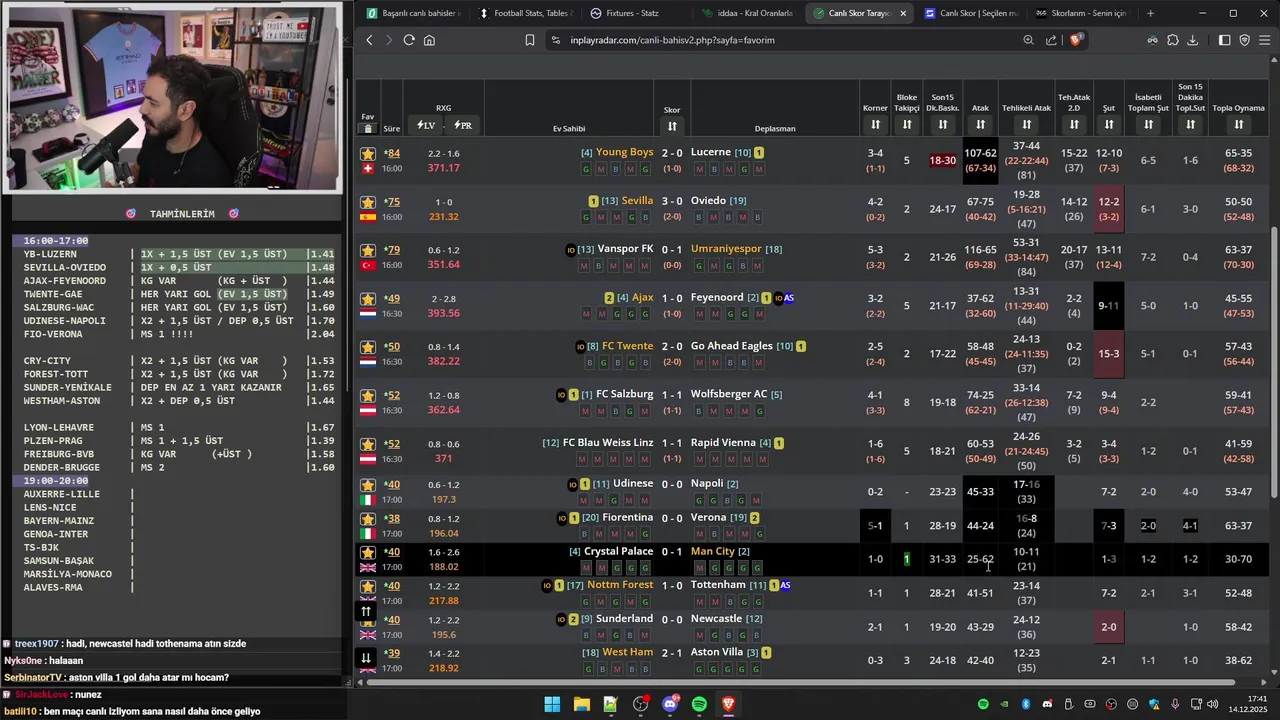Toggle the browser sidebar panel icon
The image size is (1280, 720).
[x=1224, y=40]
